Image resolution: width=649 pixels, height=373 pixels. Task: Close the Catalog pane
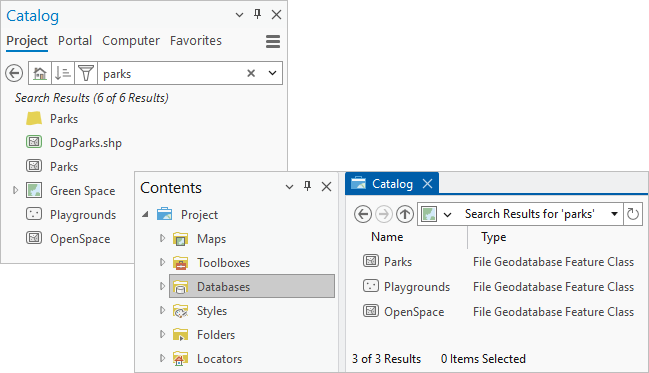pyautogui.click(x=276, y=15)
